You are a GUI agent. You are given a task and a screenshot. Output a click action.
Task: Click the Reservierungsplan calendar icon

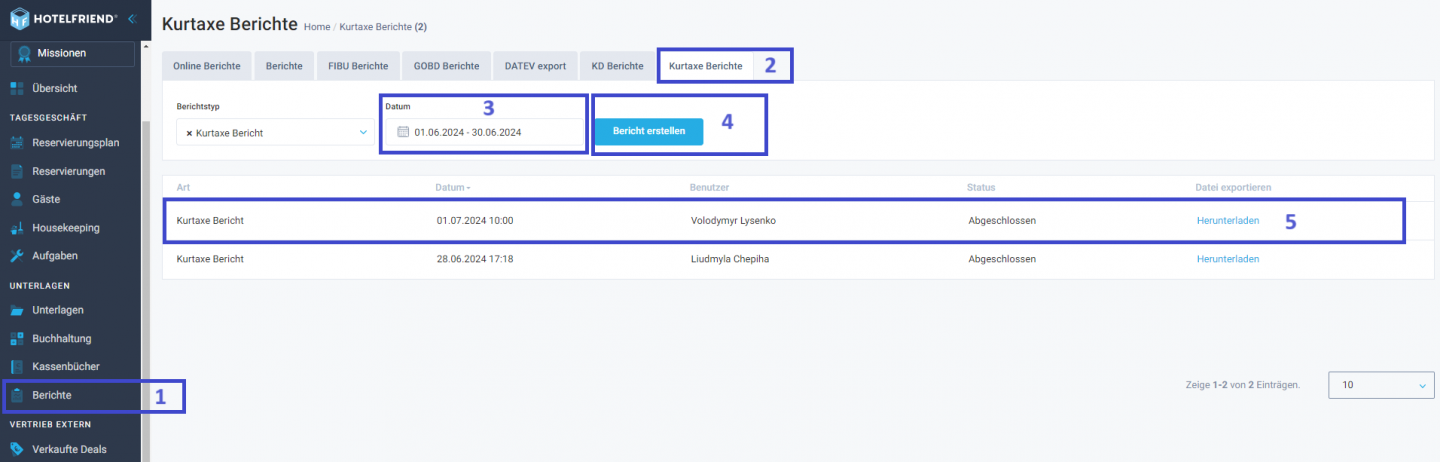click(17, 143)
